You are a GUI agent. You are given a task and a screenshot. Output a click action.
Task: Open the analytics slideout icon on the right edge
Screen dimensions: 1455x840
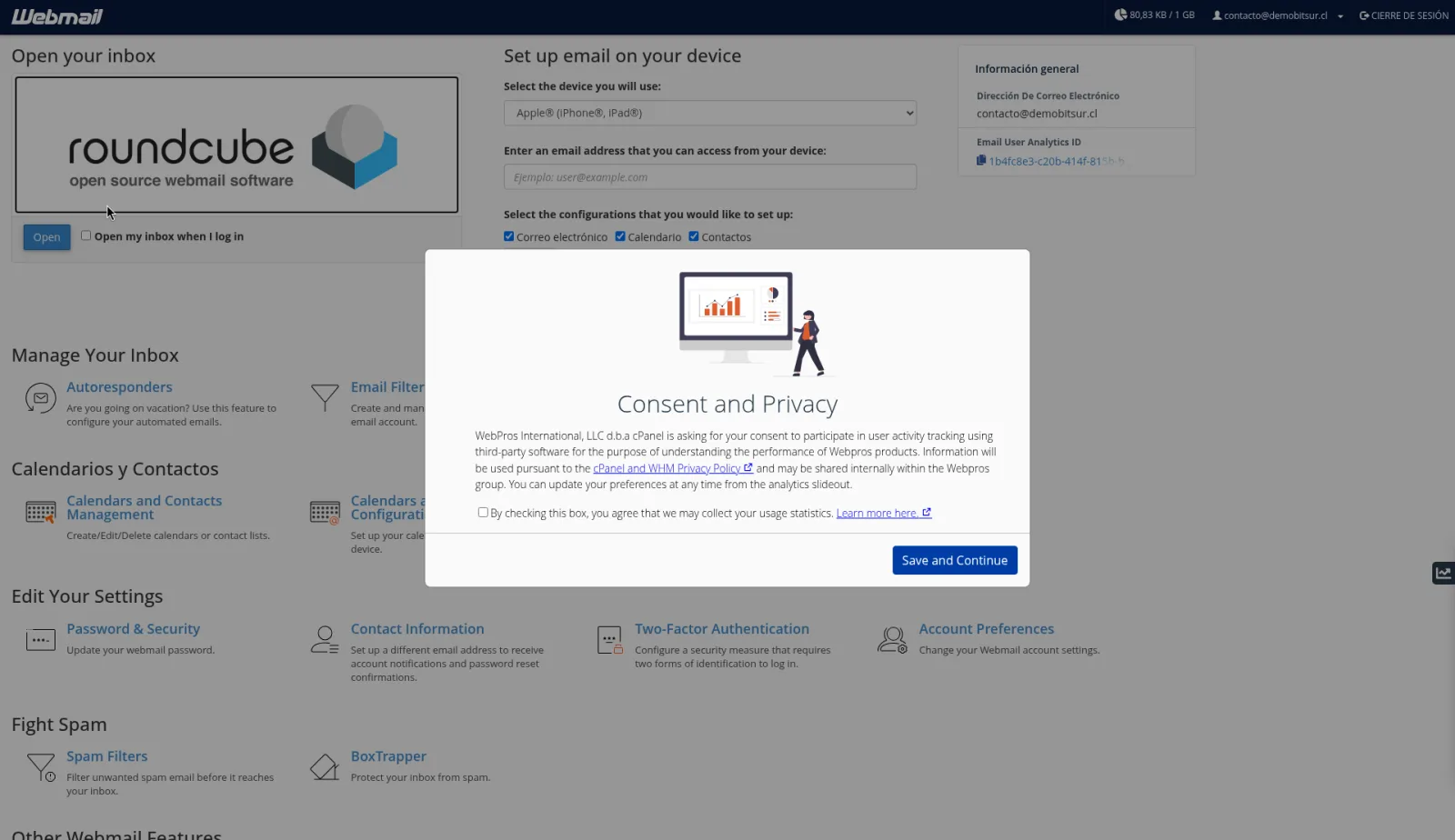pyautogui.click(x=1443, y=573)
